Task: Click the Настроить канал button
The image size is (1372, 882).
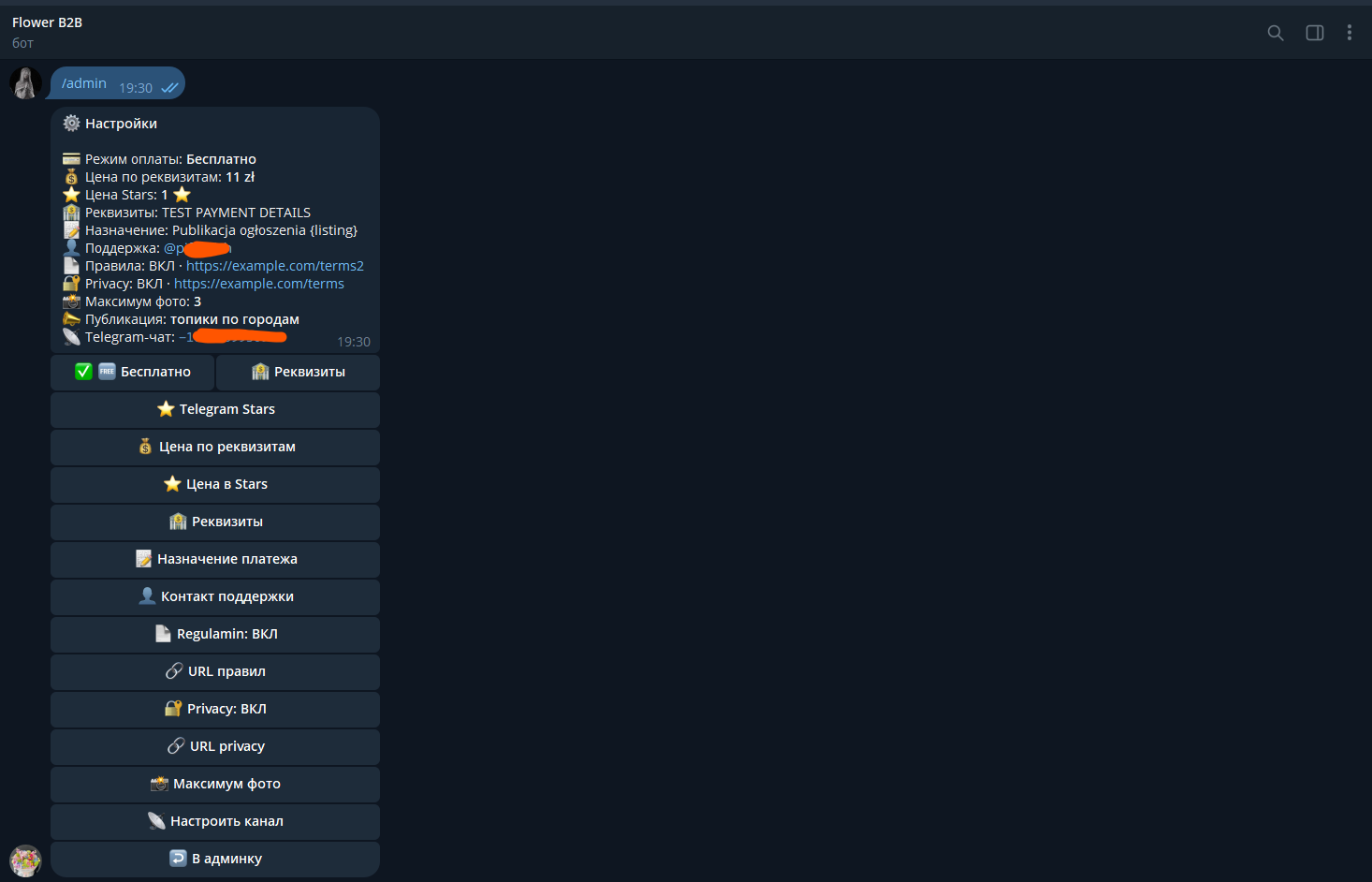Action: tap(215, 821)
